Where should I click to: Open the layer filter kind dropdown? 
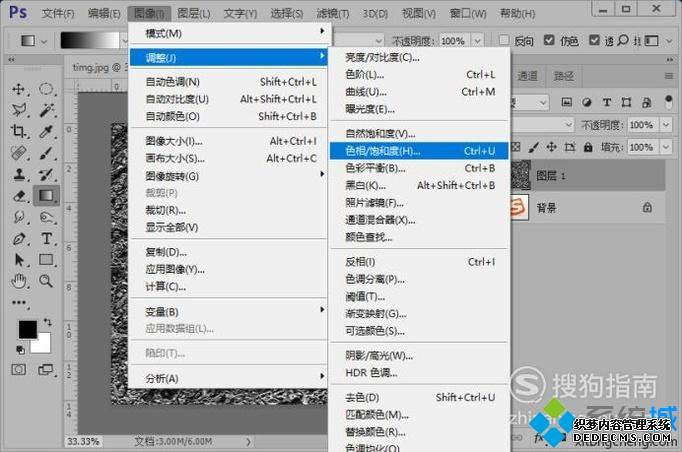click(x=529, y=103)
